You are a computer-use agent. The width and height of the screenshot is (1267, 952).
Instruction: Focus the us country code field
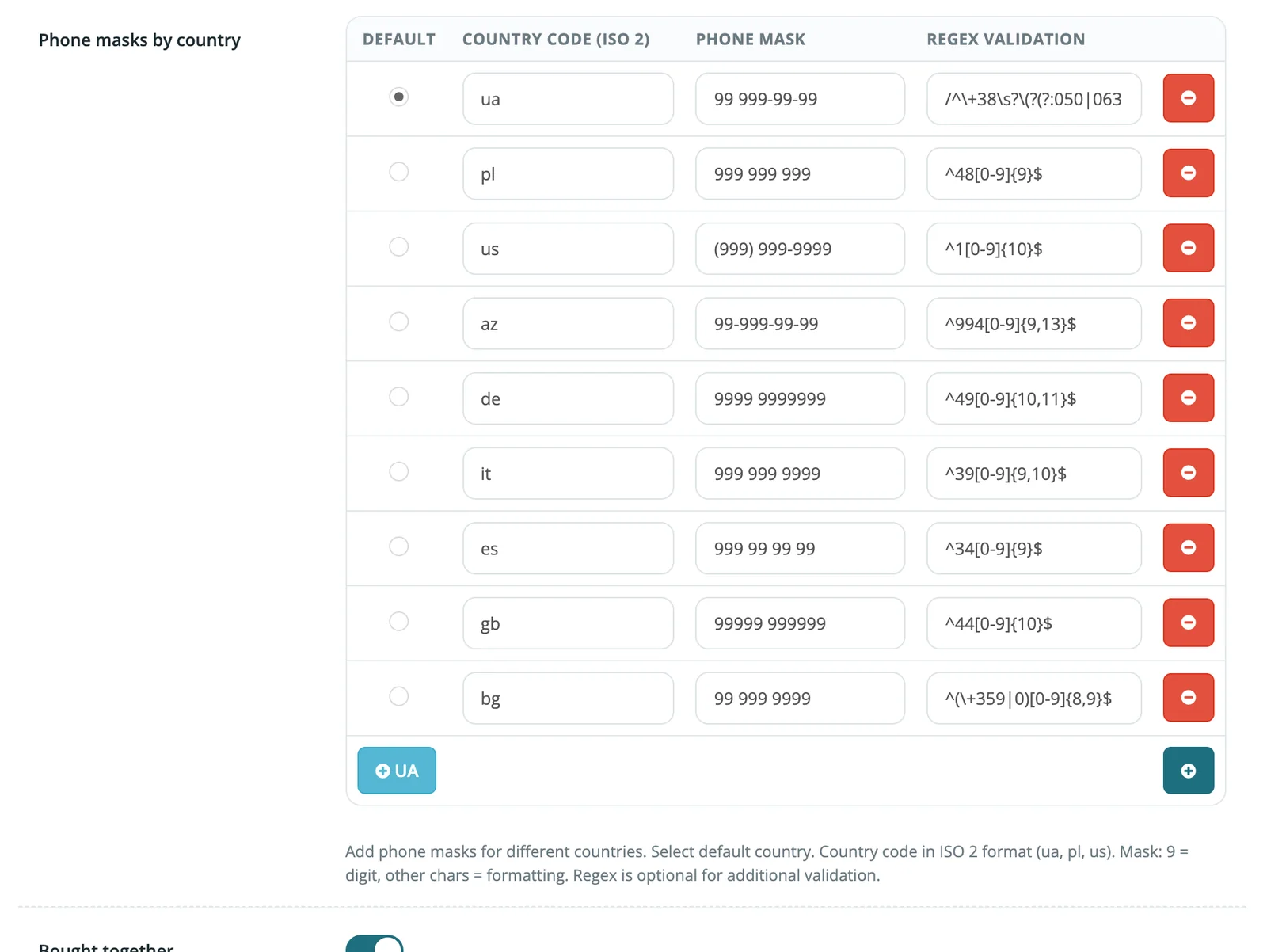[569, 249]
